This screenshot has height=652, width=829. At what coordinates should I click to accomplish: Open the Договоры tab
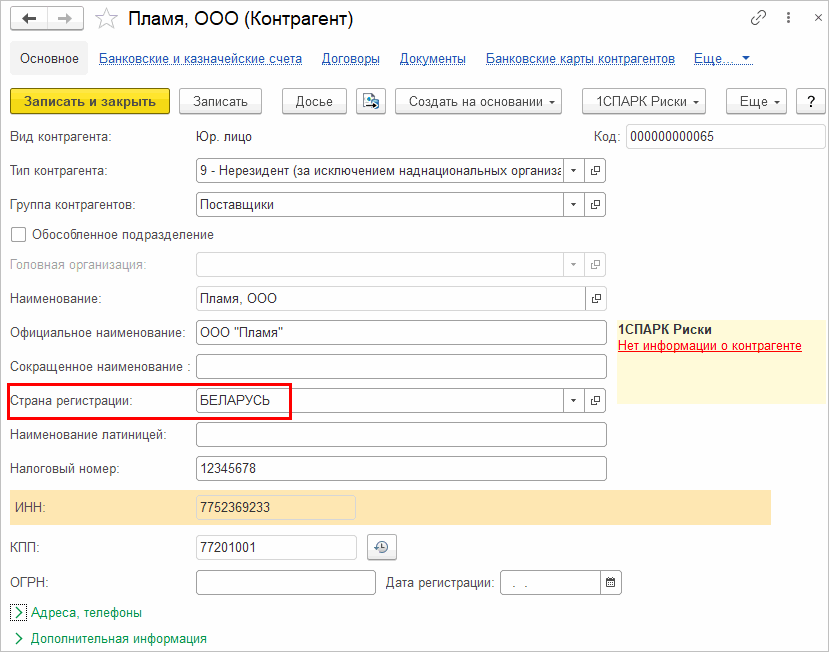point(350,59)
